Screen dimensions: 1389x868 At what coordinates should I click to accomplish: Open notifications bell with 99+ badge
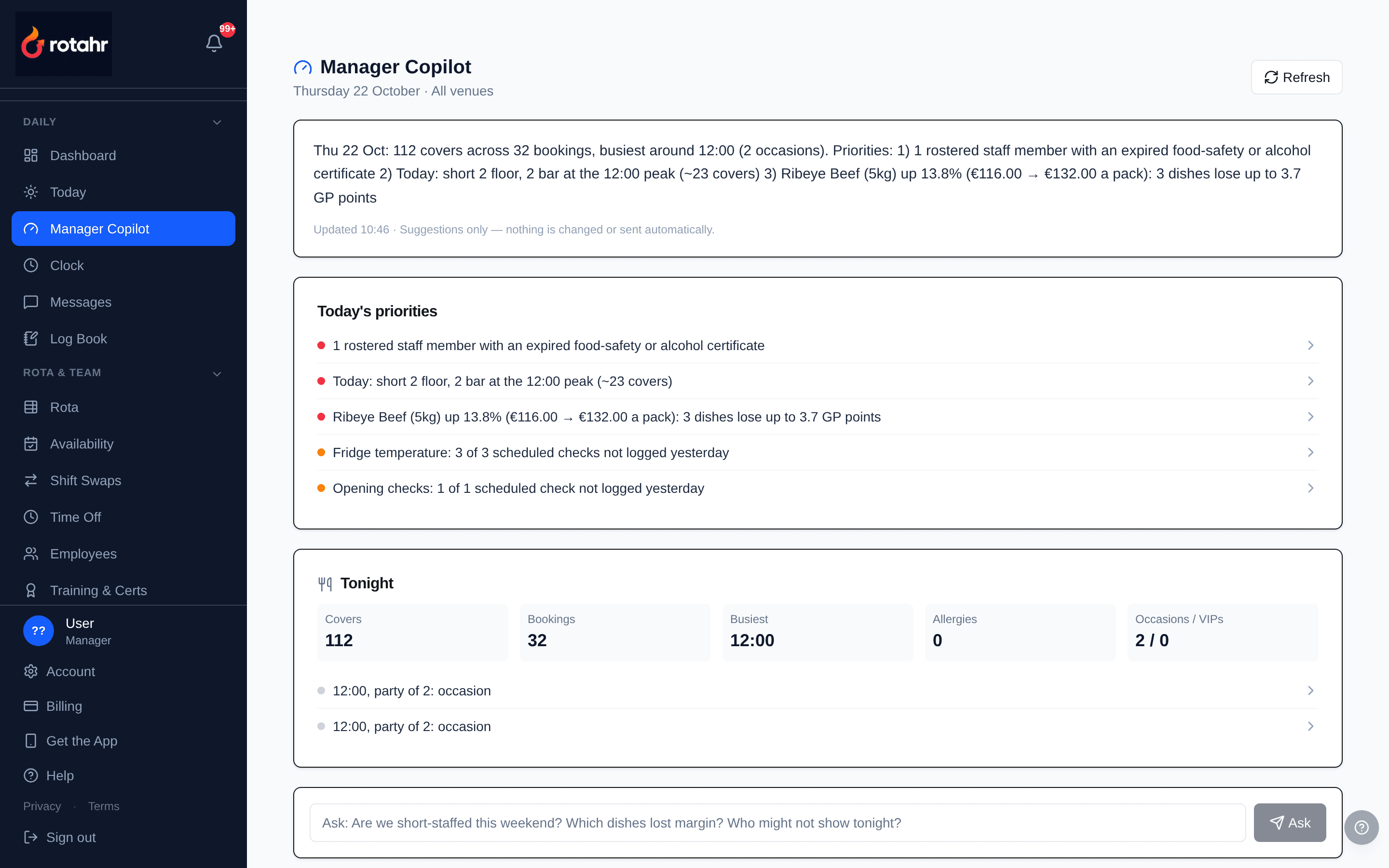coord(214,43)
